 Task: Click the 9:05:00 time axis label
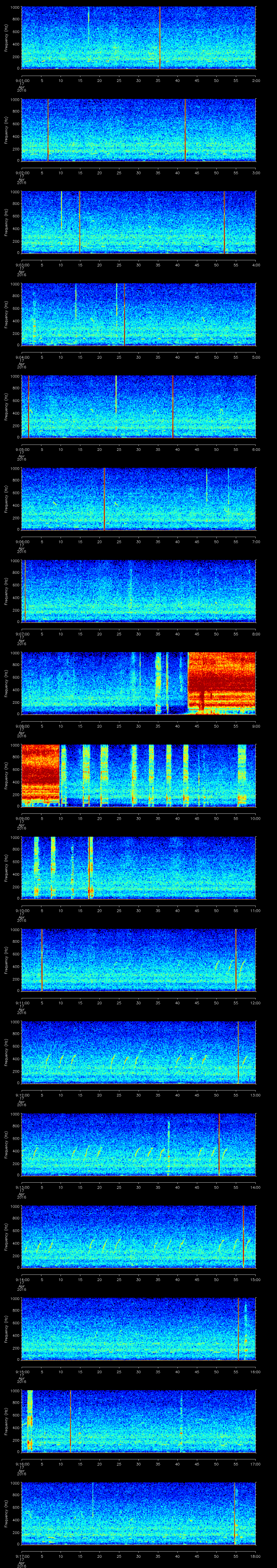click(22, 449)
